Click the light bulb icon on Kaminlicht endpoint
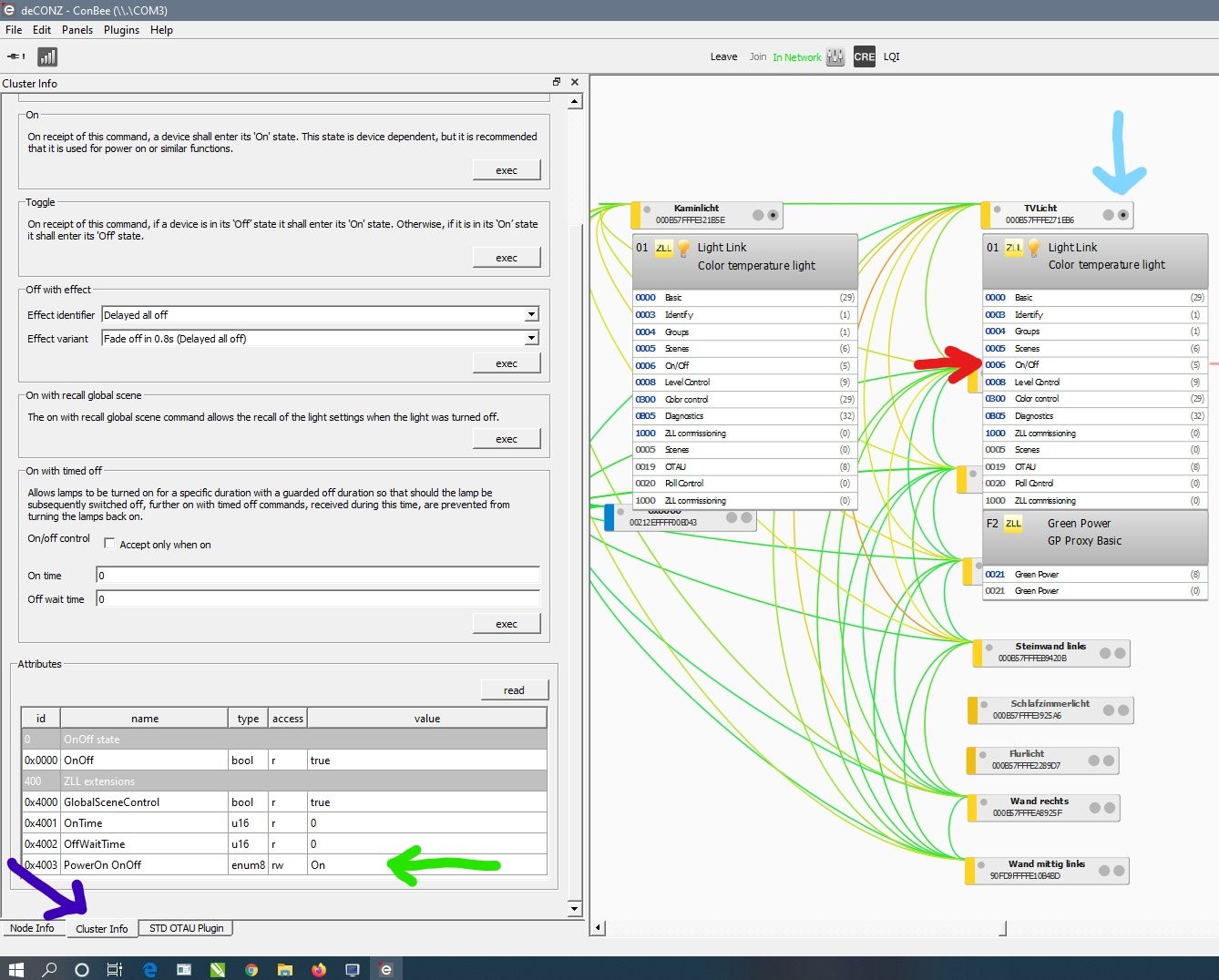Screen dimensions: 1219x980 point(683,248)
